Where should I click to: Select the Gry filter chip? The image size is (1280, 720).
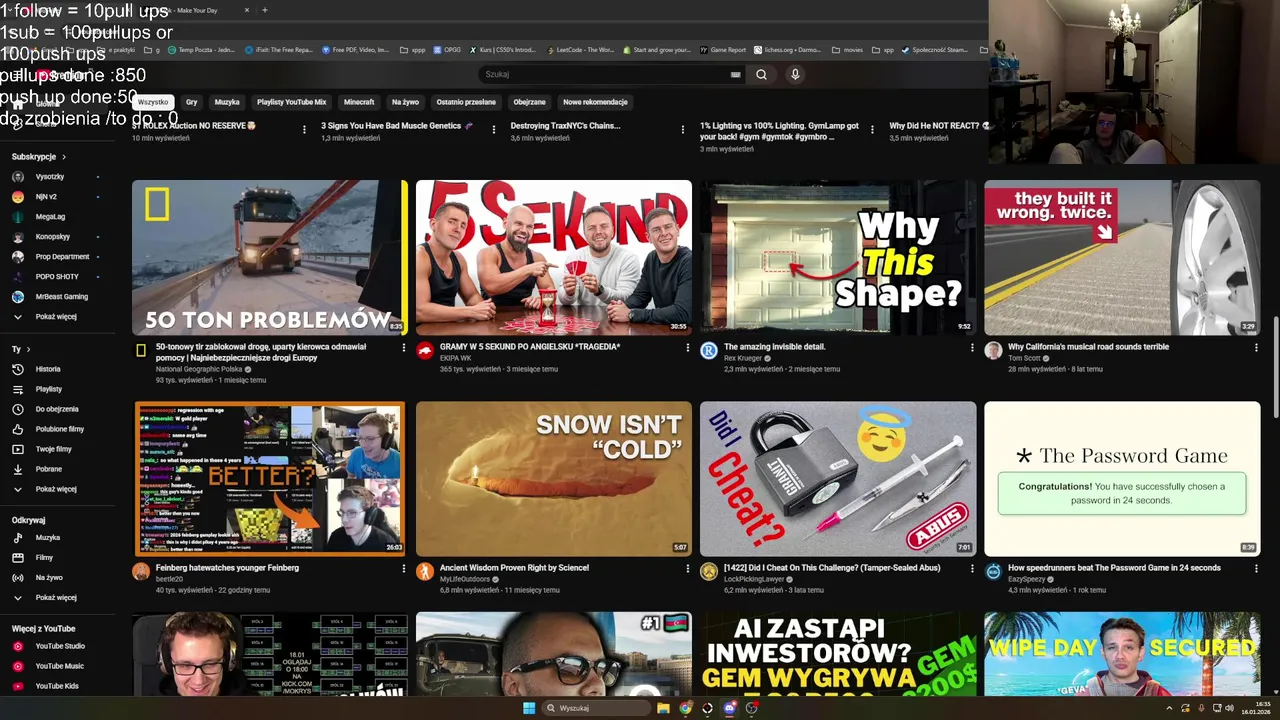coord(191,102)
